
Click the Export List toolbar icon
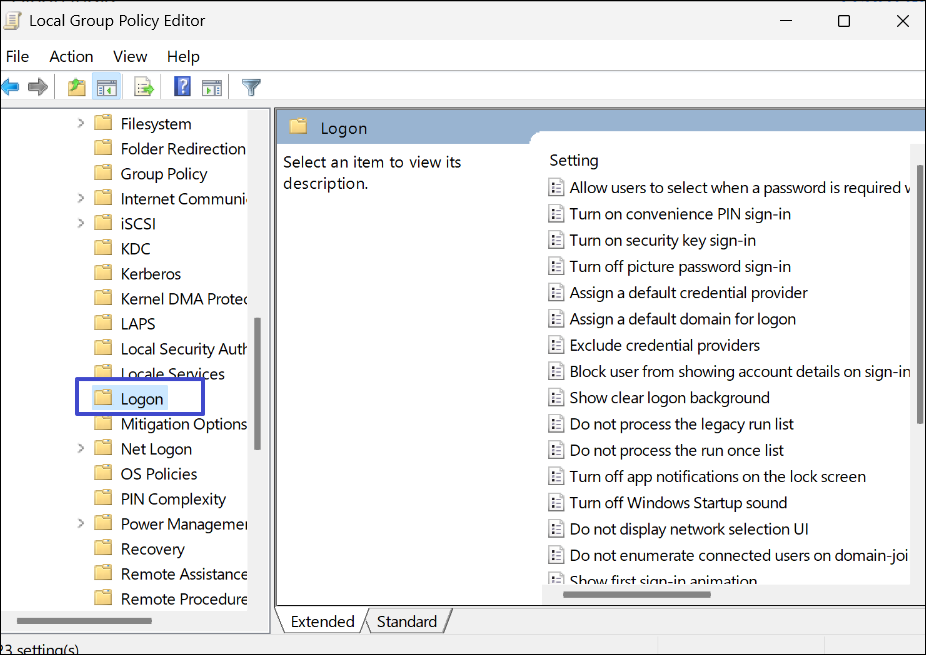click(144, 88)
